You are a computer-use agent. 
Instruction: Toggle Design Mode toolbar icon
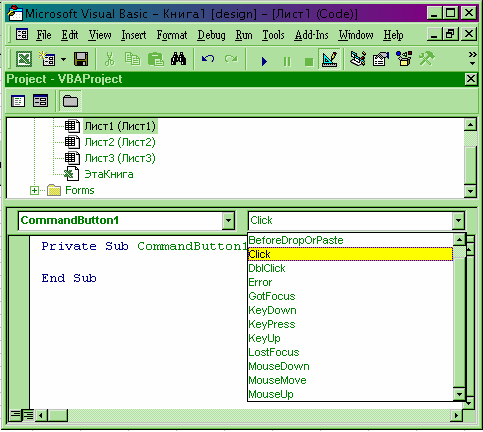(329, 59)
